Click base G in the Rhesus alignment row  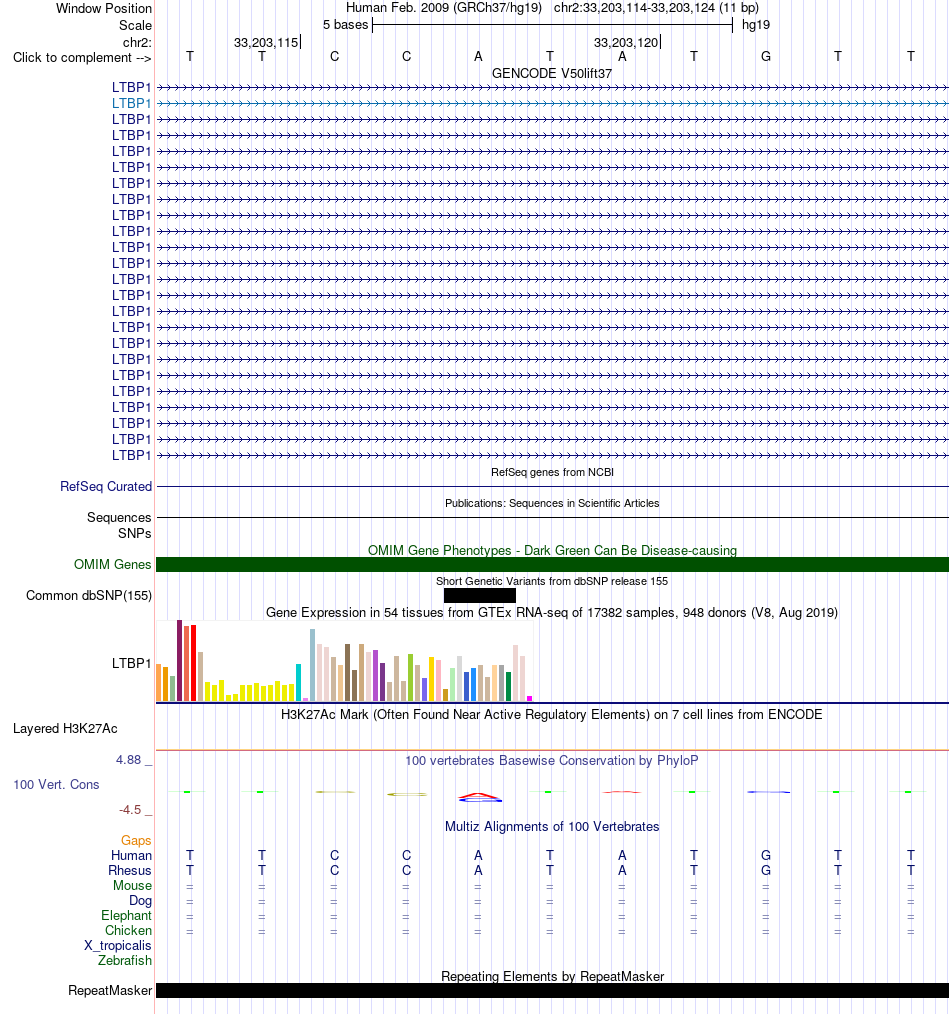(x=766, y=870)
